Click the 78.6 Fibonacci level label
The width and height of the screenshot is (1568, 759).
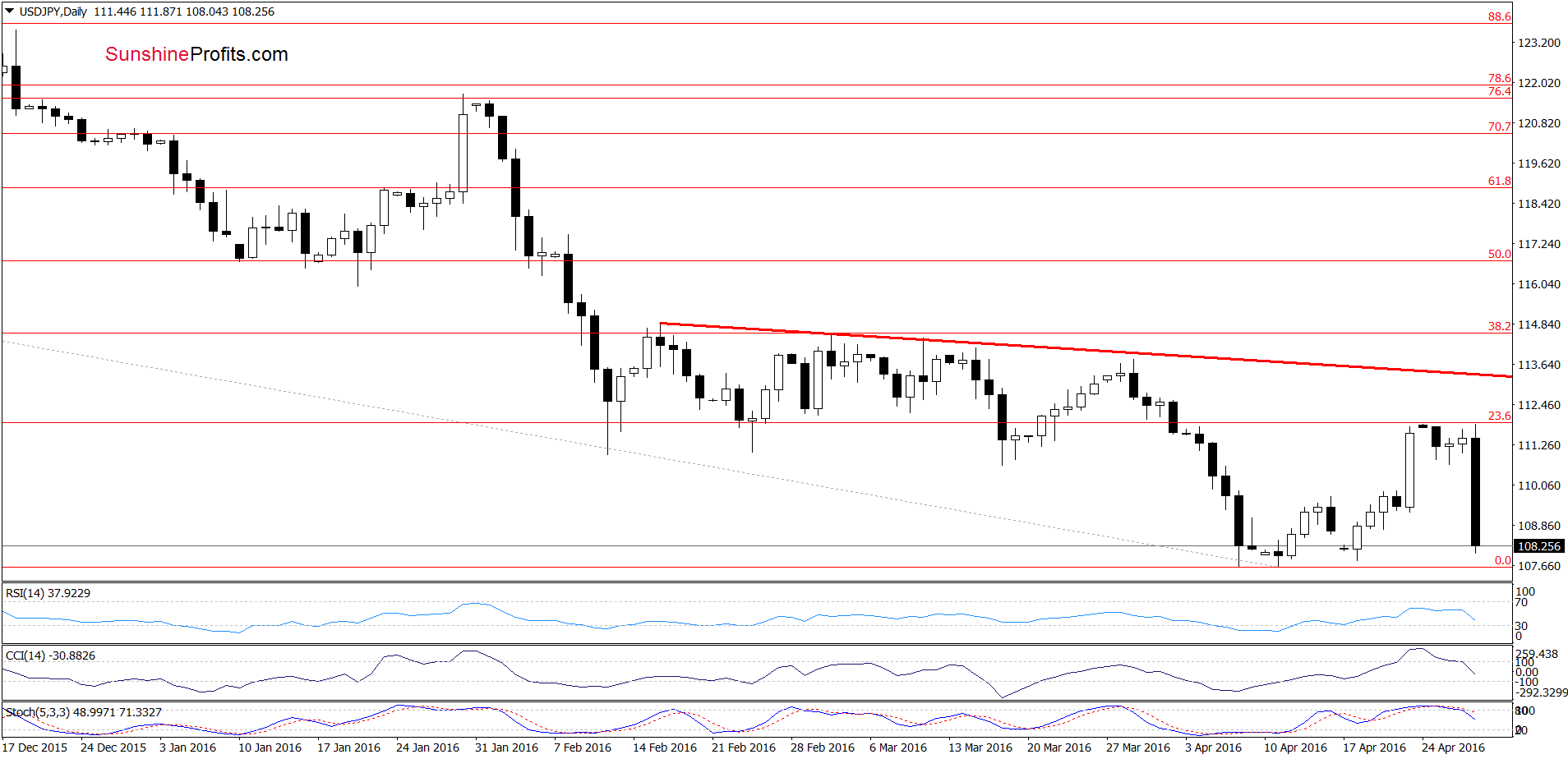[x=1500, y=78]
